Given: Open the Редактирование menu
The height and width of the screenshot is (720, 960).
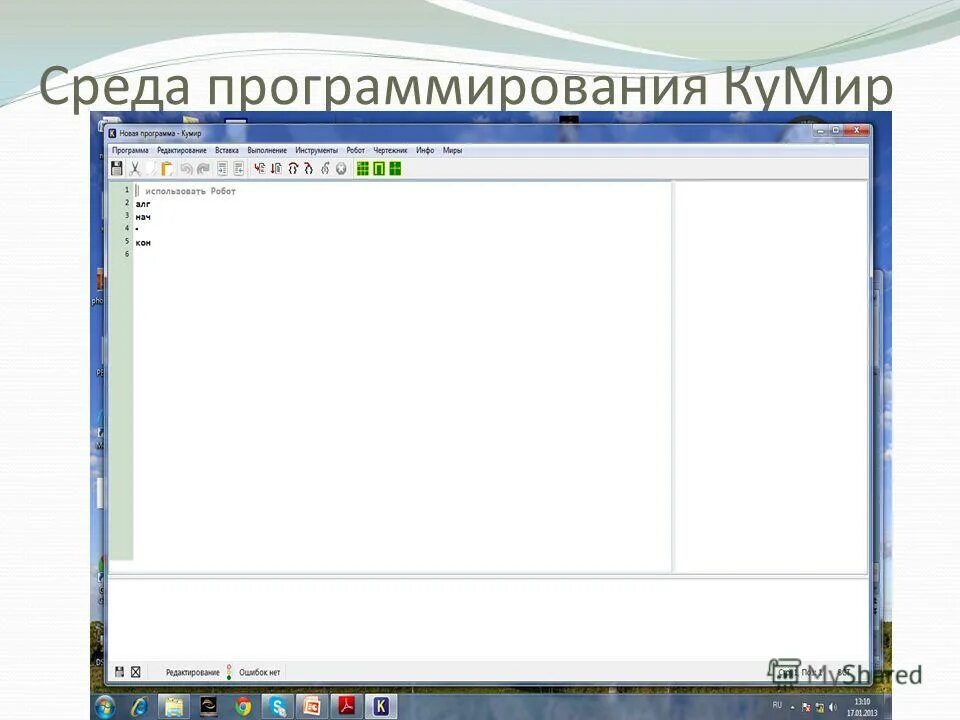Looking at the screenshot, I should click(182, 150).
